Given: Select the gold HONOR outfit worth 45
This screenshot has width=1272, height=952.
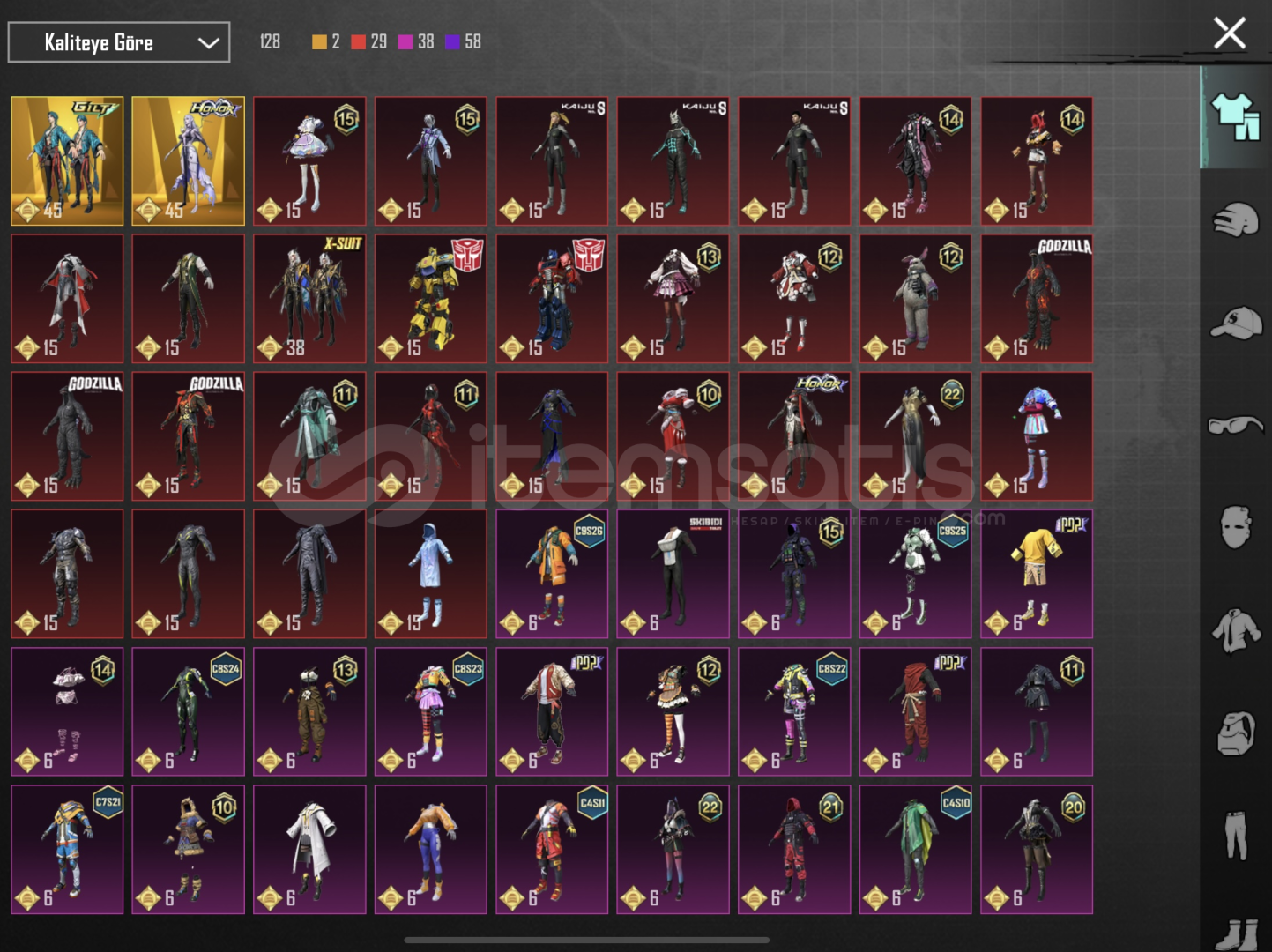Looking at the screenshot, I should [x=189, y=161].
